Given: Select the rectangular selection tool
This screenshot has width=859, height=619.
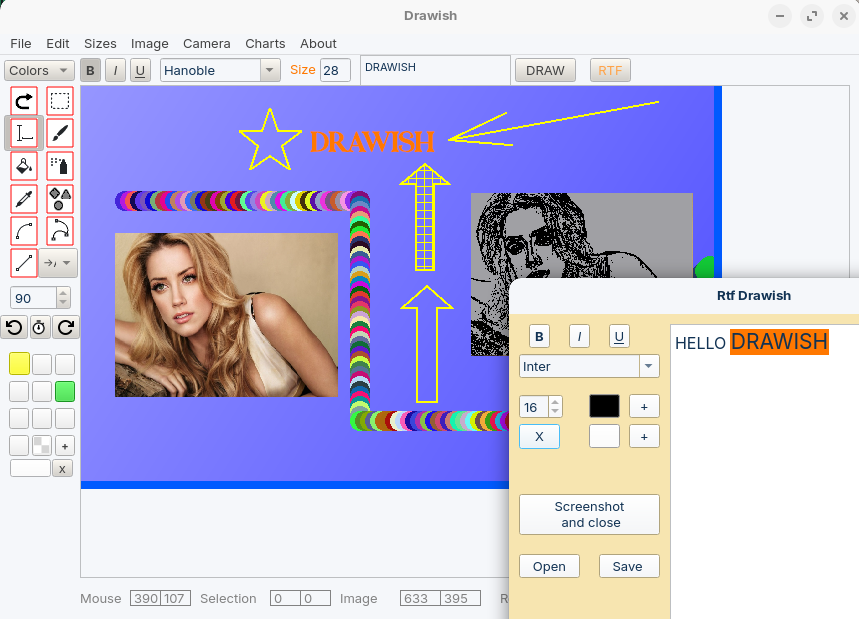Looking at the screenshot, I should [60, 101].
